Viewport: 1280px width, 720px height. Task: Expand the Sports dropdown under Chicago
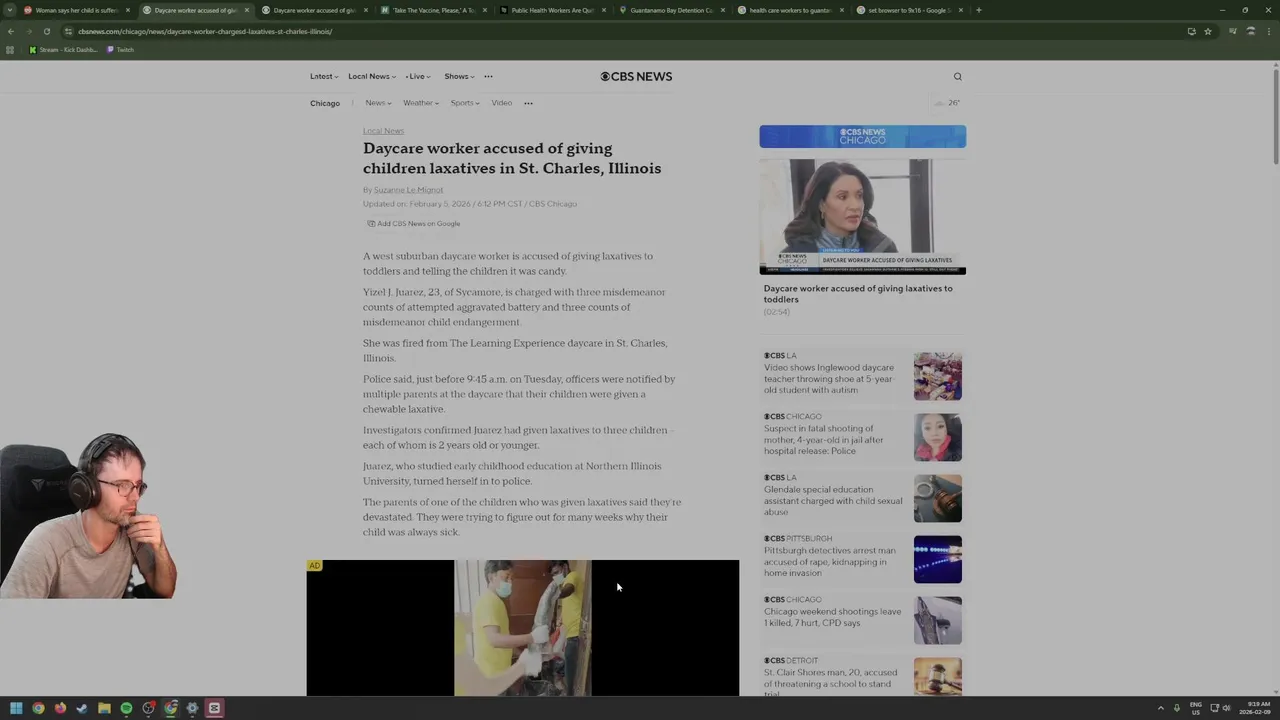coord(465,103)
